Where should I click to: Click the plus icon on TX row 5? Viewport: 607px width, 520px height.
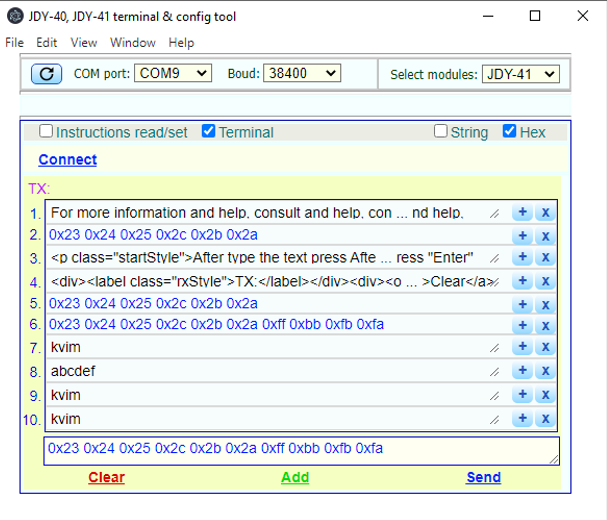click(x=523, y=305)
